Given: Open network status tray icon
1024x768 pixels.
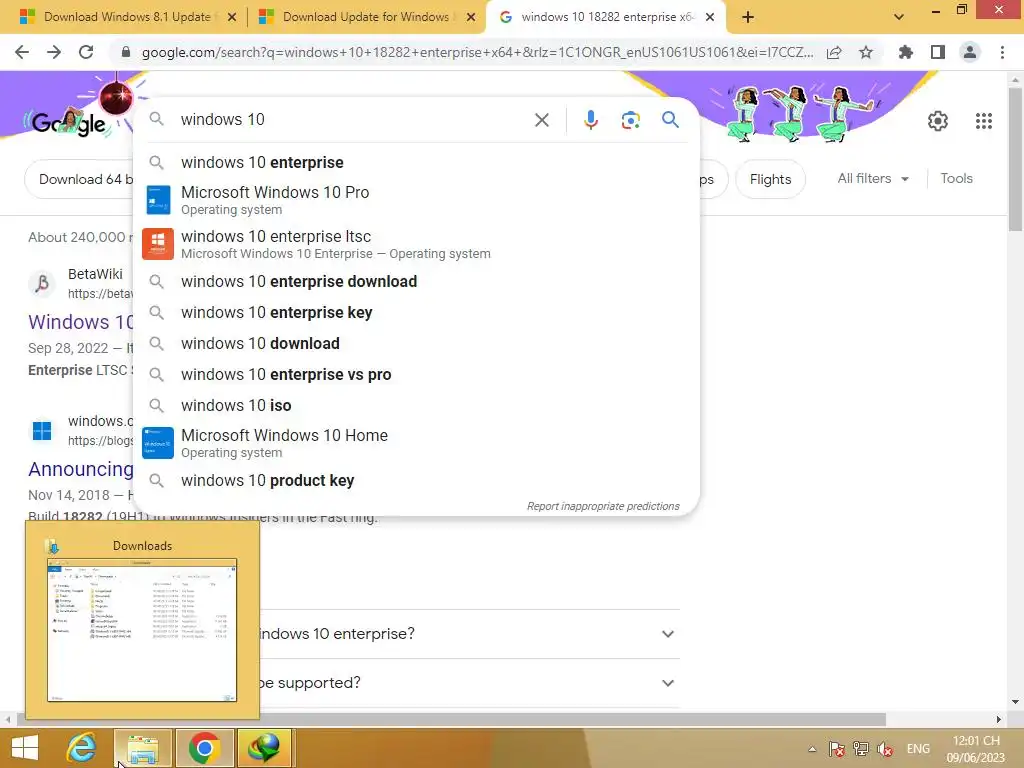Looking at the screenshot, I should pos(861,749).
